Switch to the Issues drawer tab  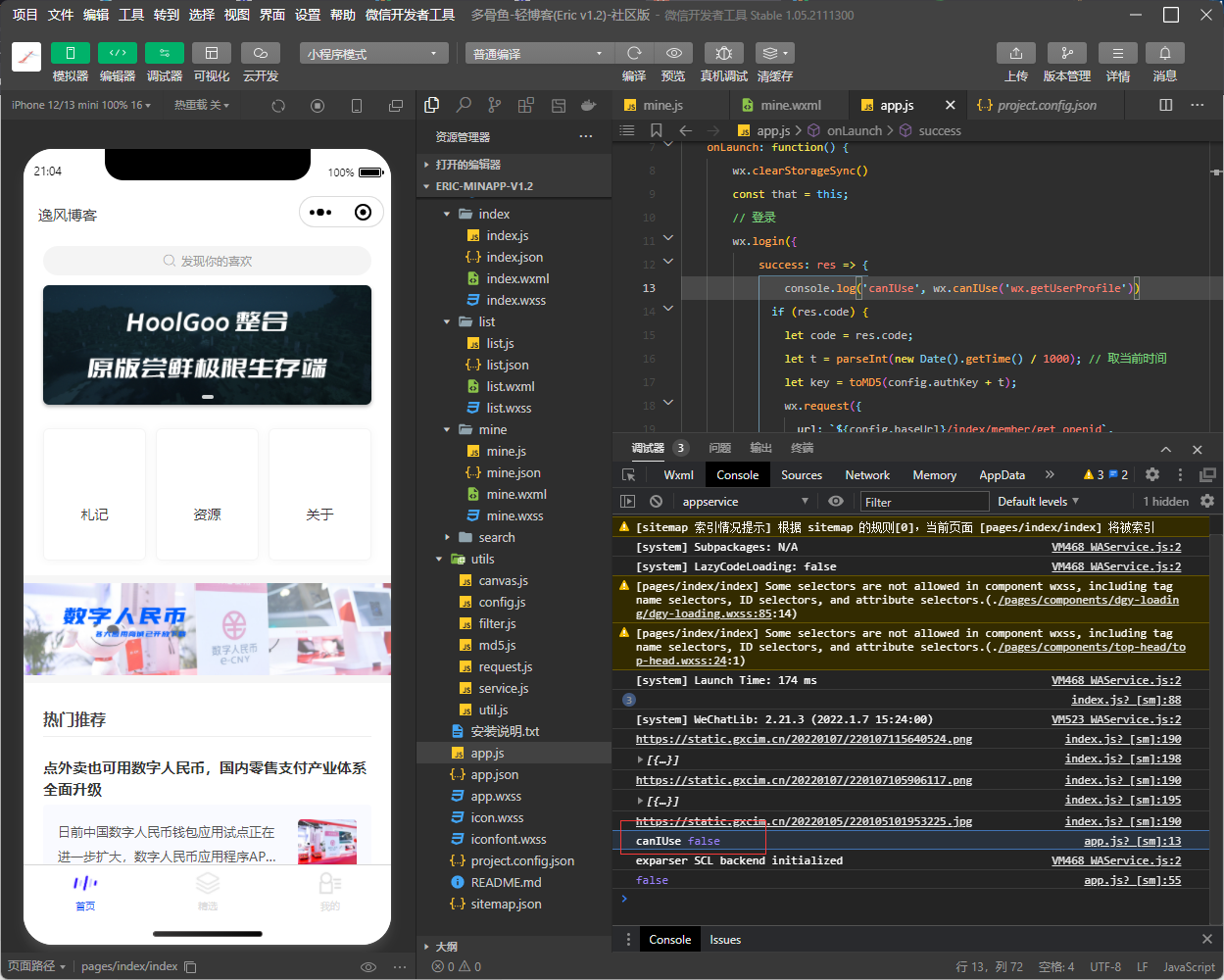click(x=725, y=939)
